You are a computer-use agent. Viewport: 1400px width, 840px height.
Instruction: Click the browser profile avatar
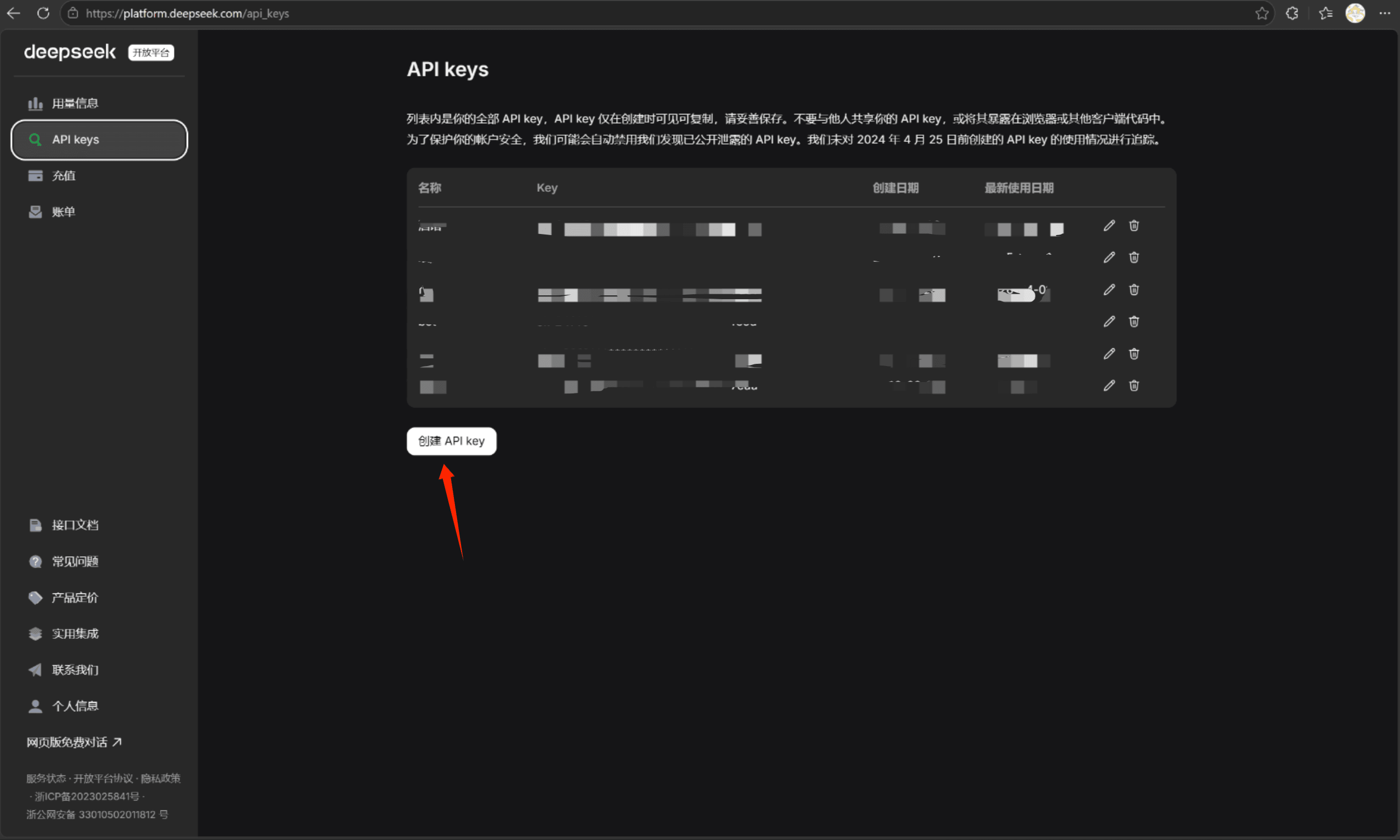coord(1355,13)
